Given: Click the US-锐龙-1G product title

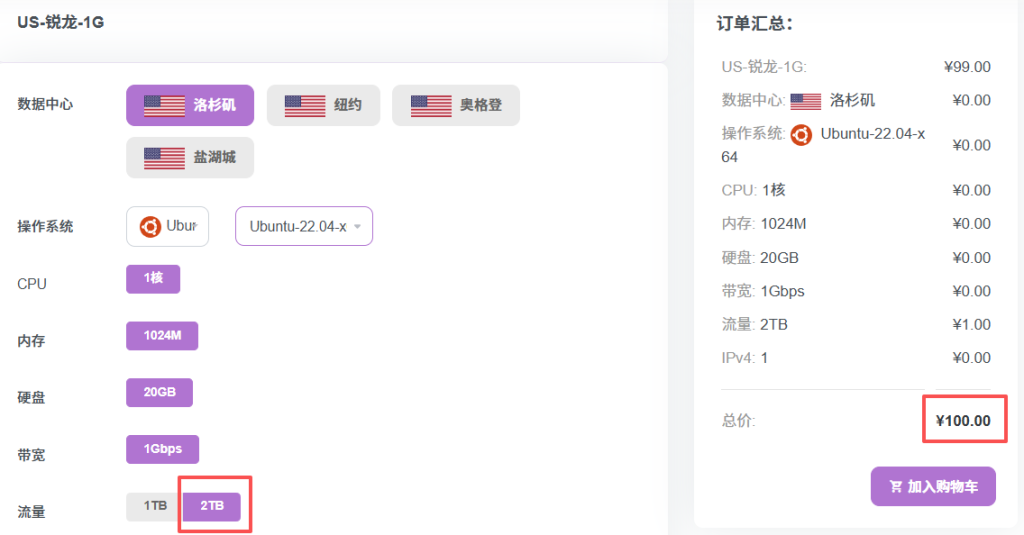Looking at the screenshot, I should (60, 22).
